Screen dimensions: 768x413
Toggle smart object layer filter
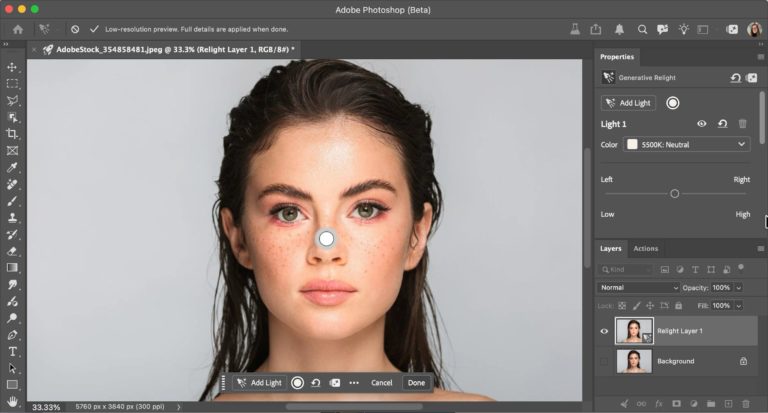coord(726,269)
